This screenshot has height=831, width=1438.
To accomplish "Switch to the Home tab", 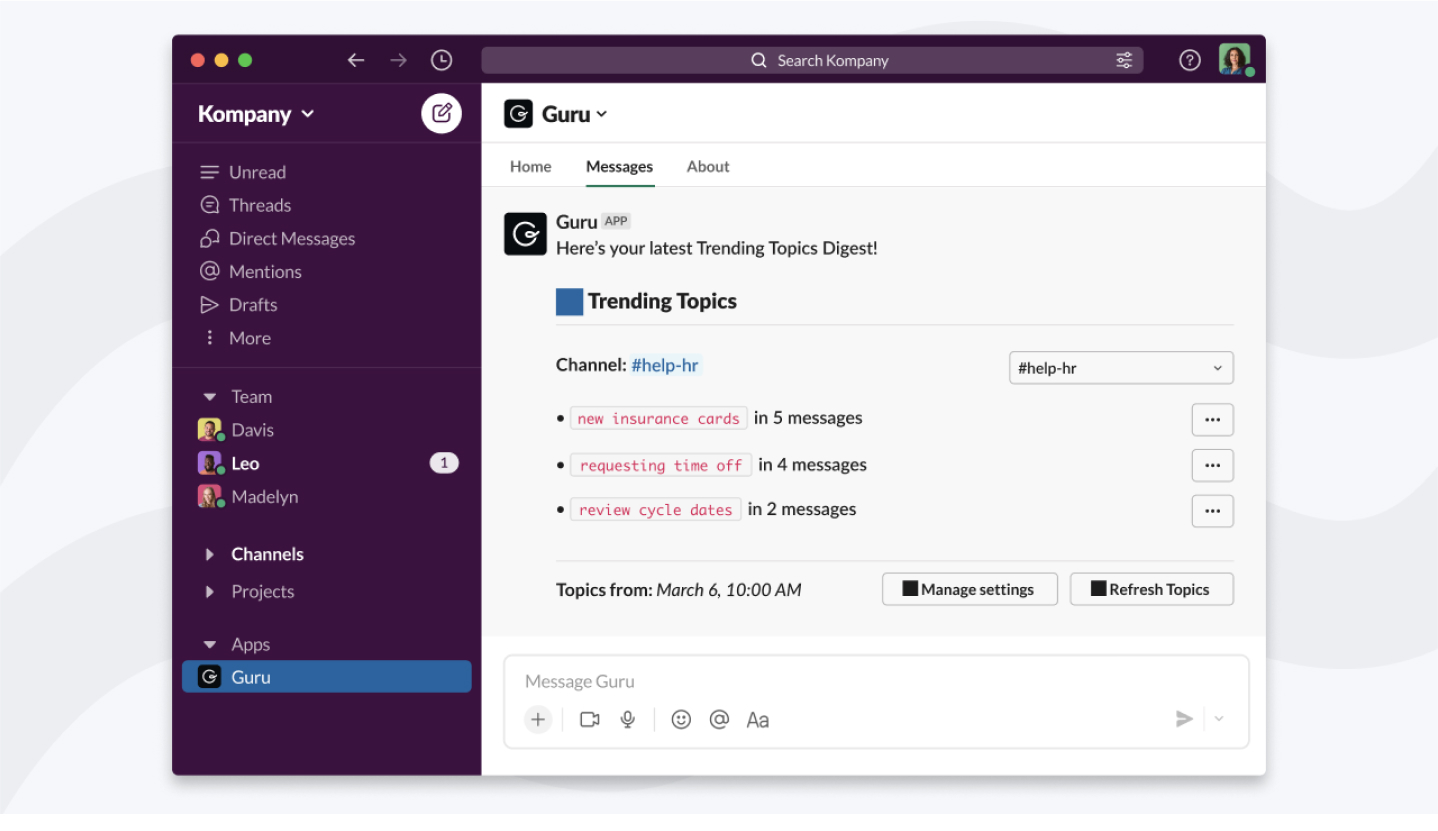I will (530, 167).
